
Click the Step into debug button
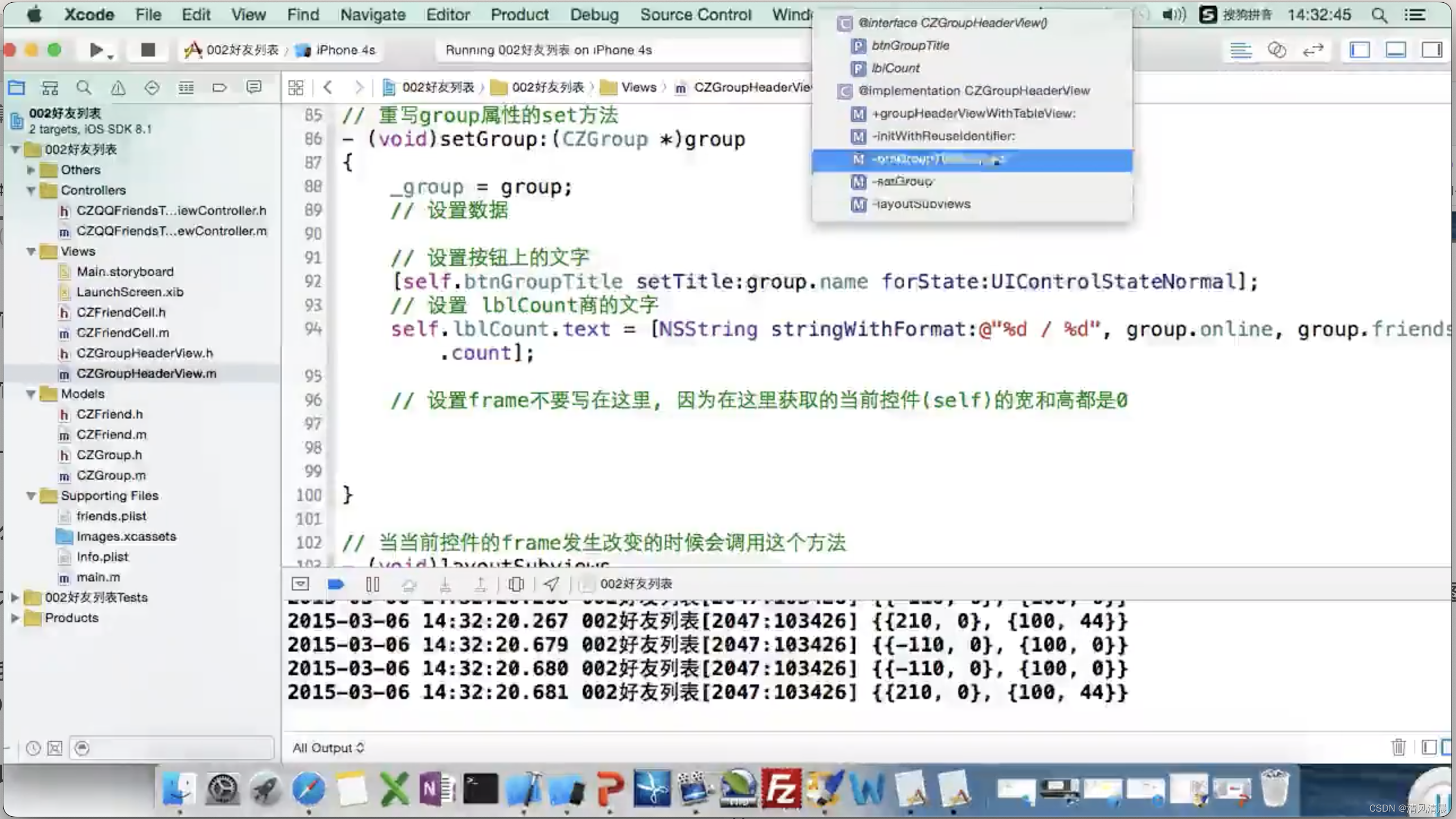[445, 584]
